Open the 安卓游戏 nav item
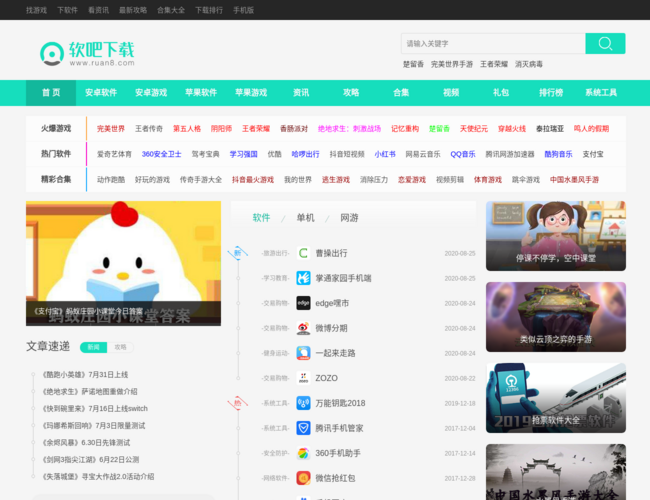650x500 pixels. (x=151, y=92)
